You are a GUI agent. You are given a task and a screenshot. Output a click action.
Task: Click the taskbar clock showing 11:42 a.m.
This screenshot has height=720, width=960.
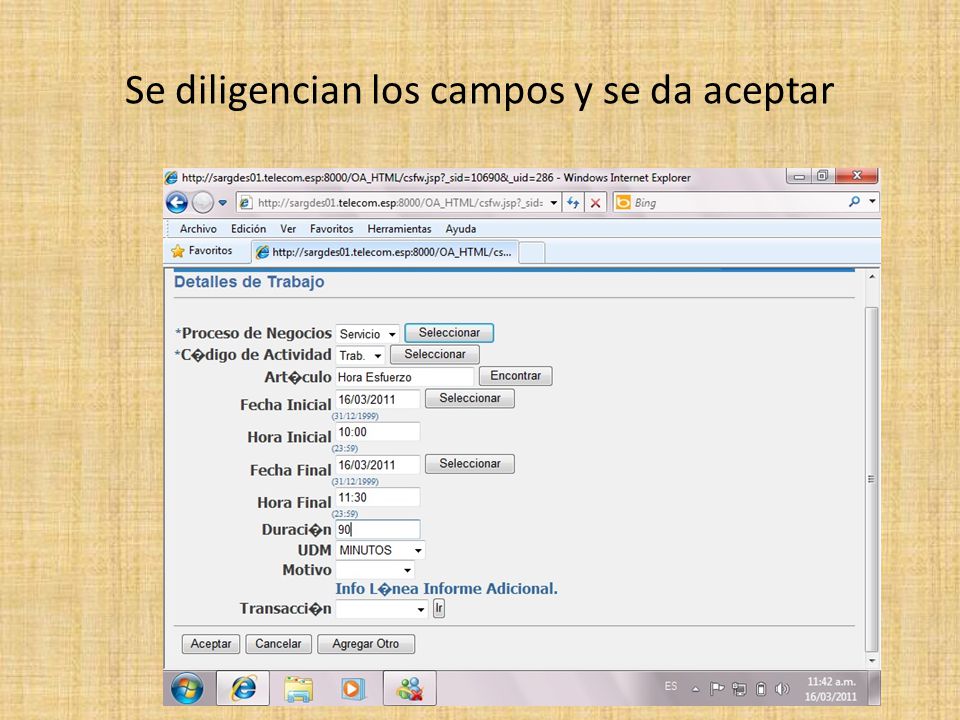click(831, 689)
